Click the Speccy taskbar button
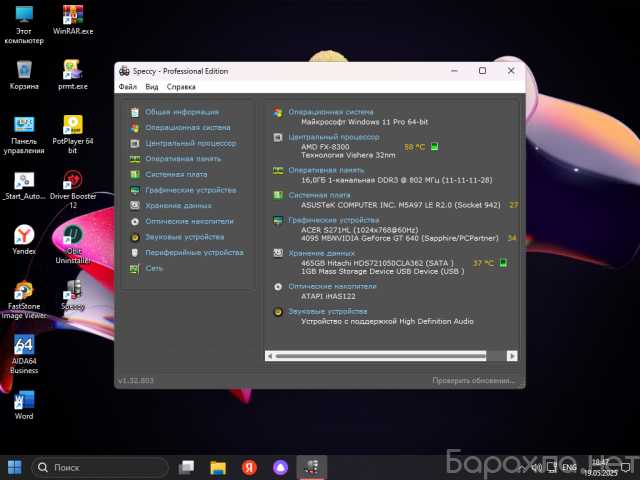Image resolution: width=640 pixels, height=480 pixels. (311, 468)
